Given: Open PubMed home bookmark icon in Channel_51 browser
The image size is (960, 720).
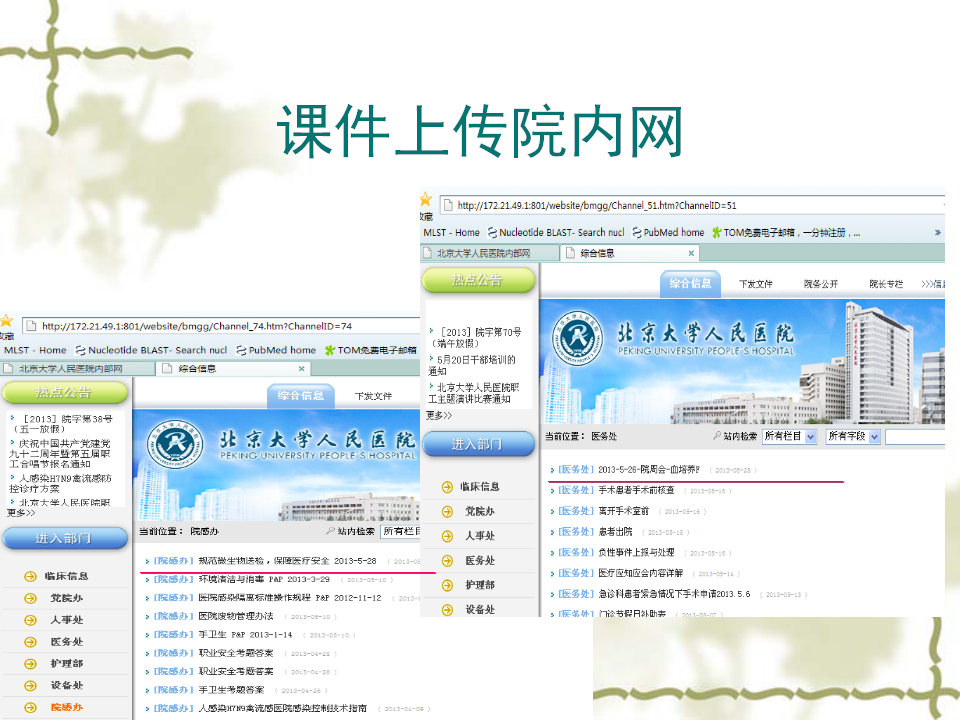Looking at the screenshot, I should coord(637,233).
